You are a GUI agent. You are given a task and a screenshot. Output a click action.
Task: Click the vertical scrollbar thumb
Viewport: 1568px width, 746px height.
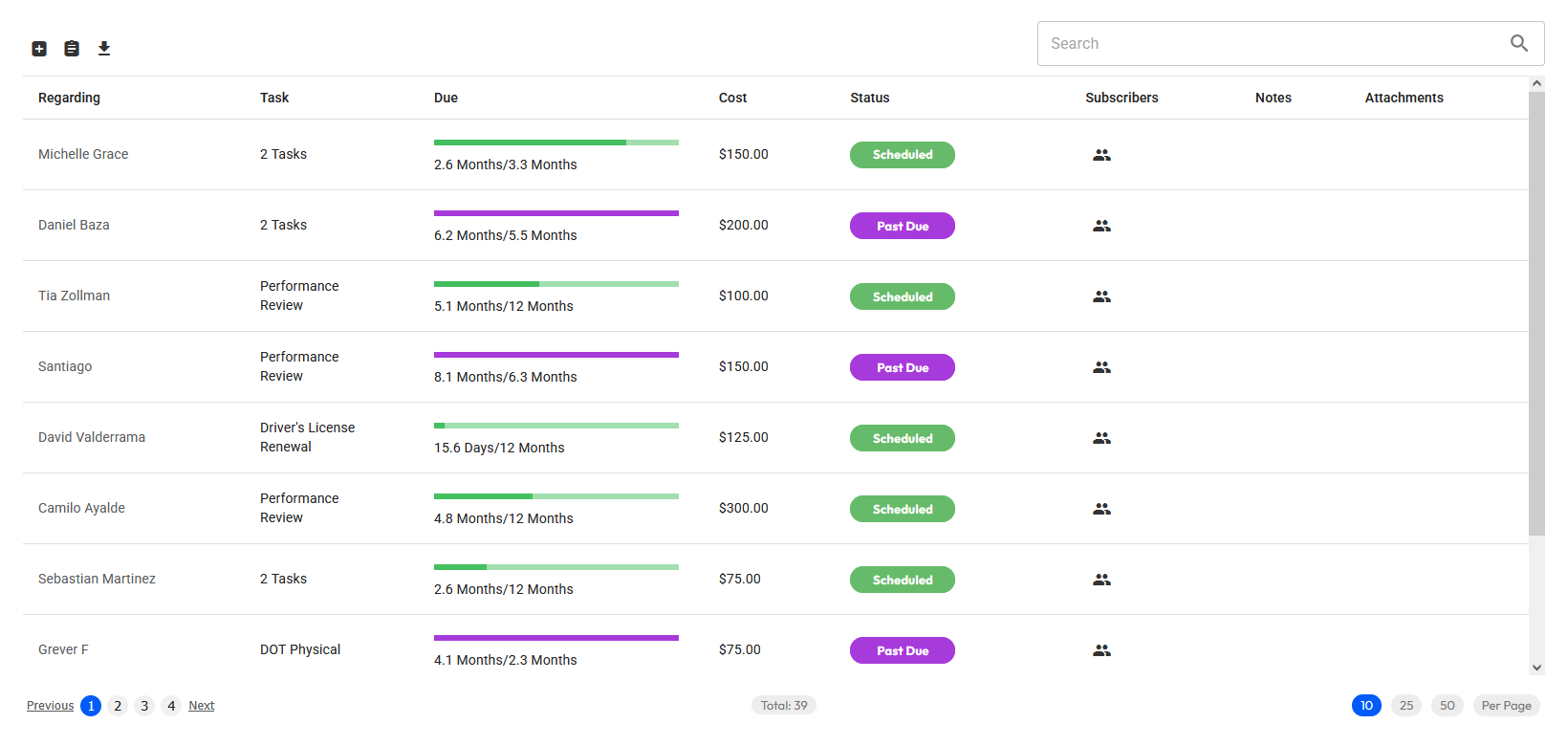click(x=1536, y=314)
